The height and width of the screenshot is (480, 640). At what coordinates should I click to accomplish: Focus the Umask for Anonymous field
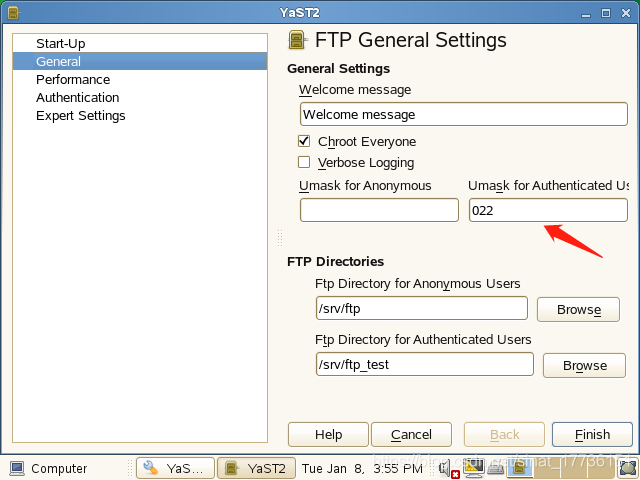(379, 210)
